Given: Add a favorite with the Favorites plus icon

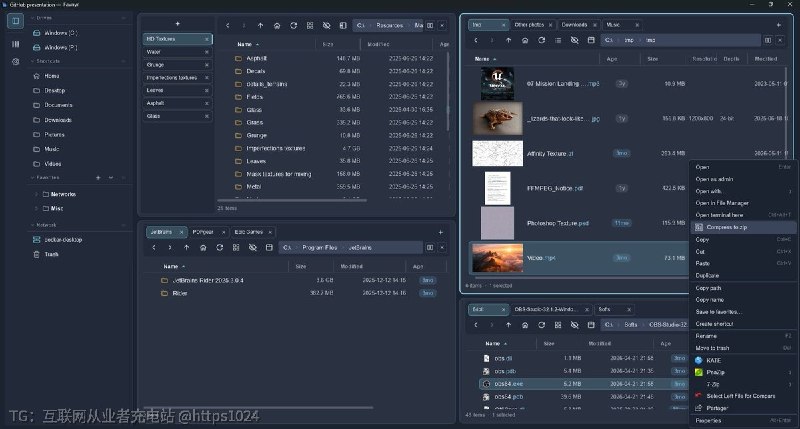Looking at the screenshot, I should (98, 178).
